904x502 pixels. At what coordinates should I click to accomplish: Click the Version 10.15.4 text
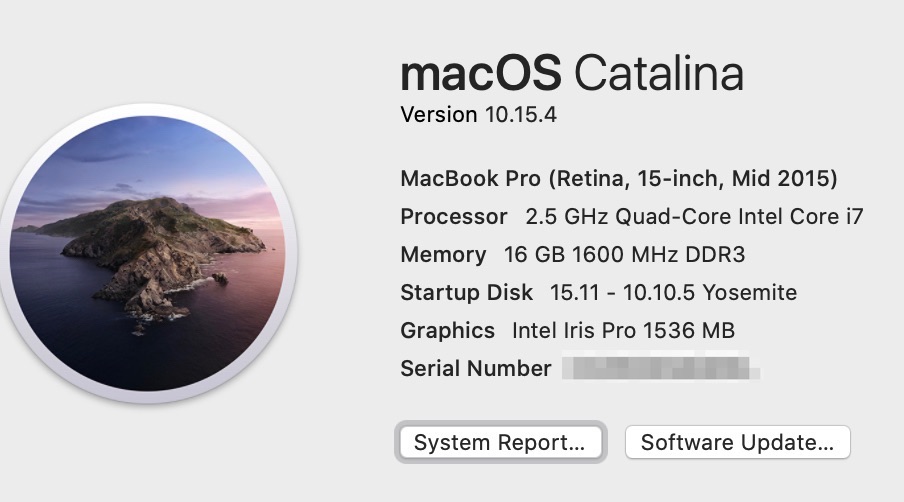tap(478, 115)
